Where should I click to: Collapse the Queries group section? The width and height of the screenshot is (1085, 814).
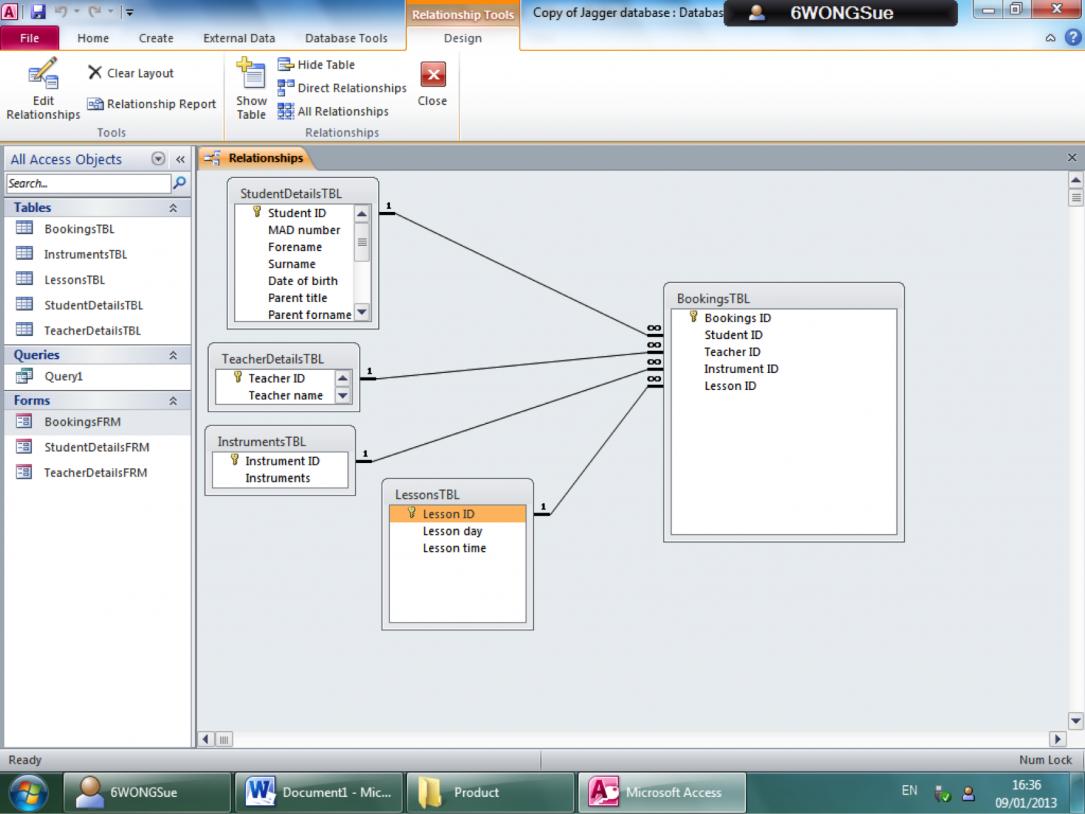pyautogui.click(x=173, y=355)
